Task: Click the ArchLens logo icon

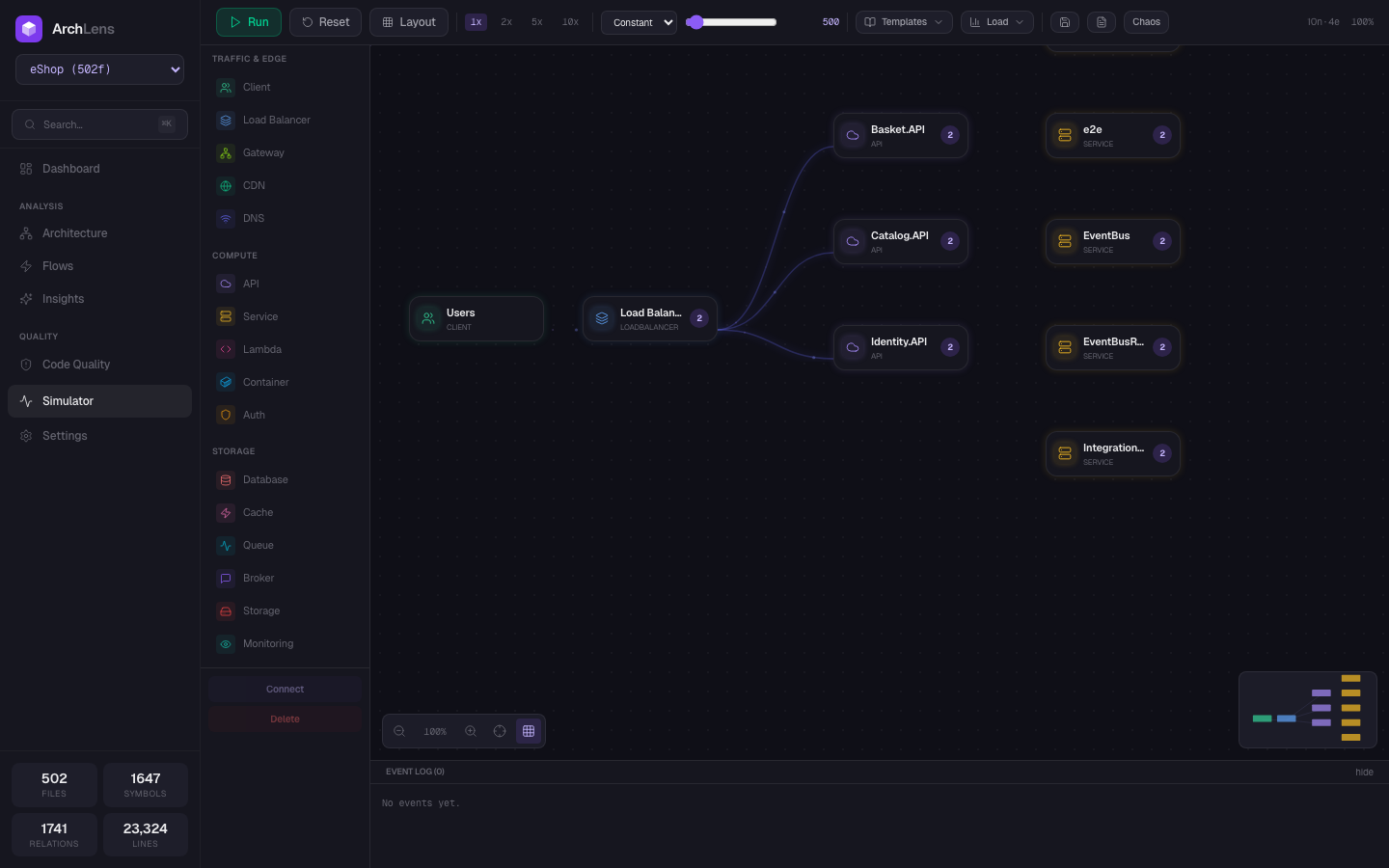Action: (x=29, y=29)
